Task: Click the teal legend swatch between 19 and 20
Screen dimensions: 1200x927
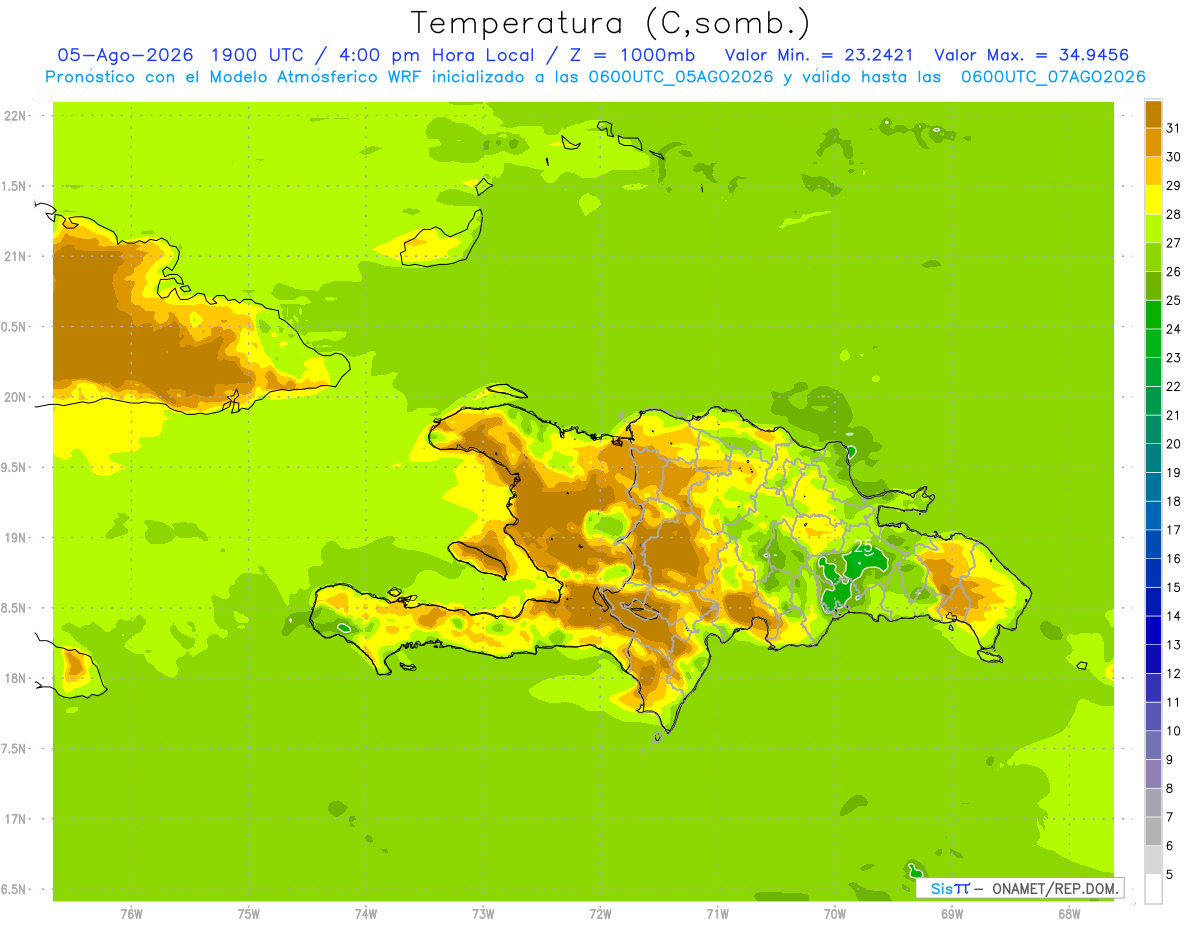Action: click(1153, 458)
